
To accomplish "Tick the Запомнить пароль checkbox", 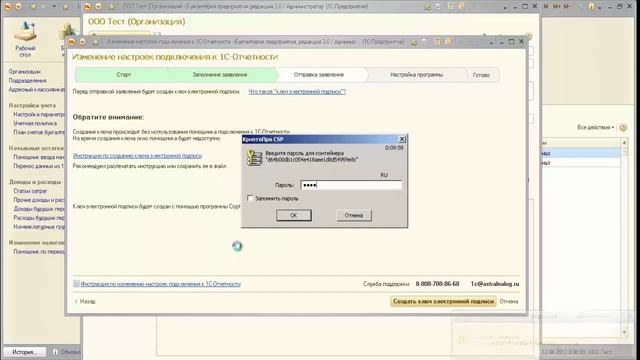I will [250, 198].
